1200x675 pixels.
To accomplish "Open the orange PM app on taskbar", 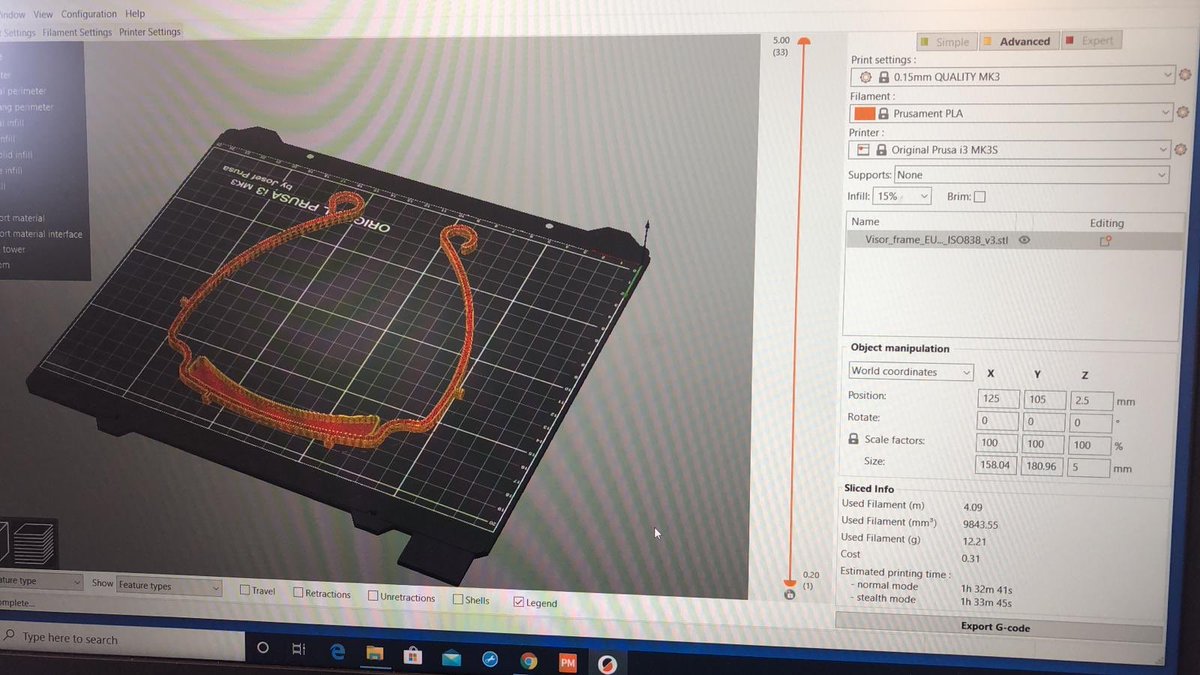I will pos(568,662).
